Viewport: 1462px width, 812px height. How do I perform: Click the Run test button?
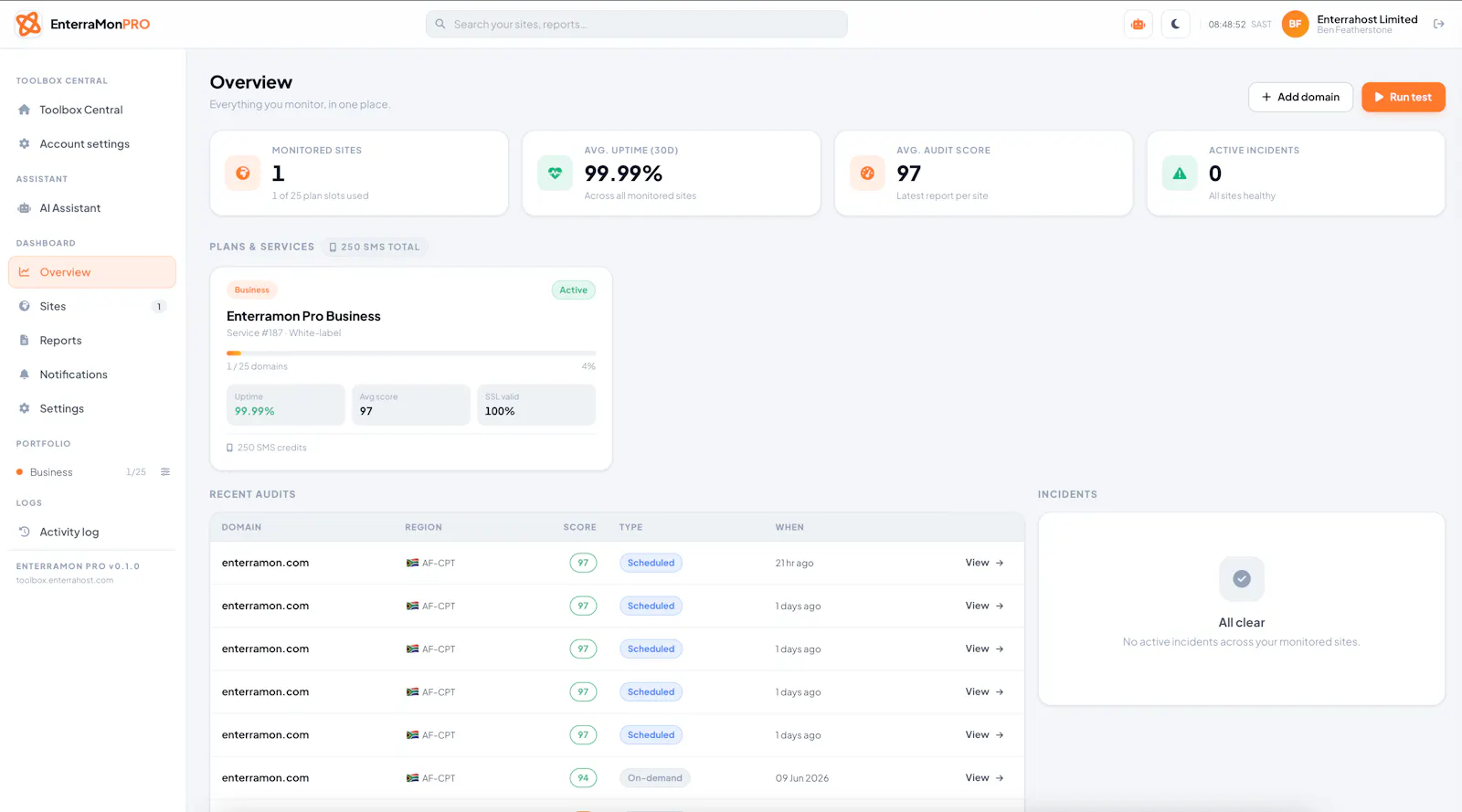1403,97
